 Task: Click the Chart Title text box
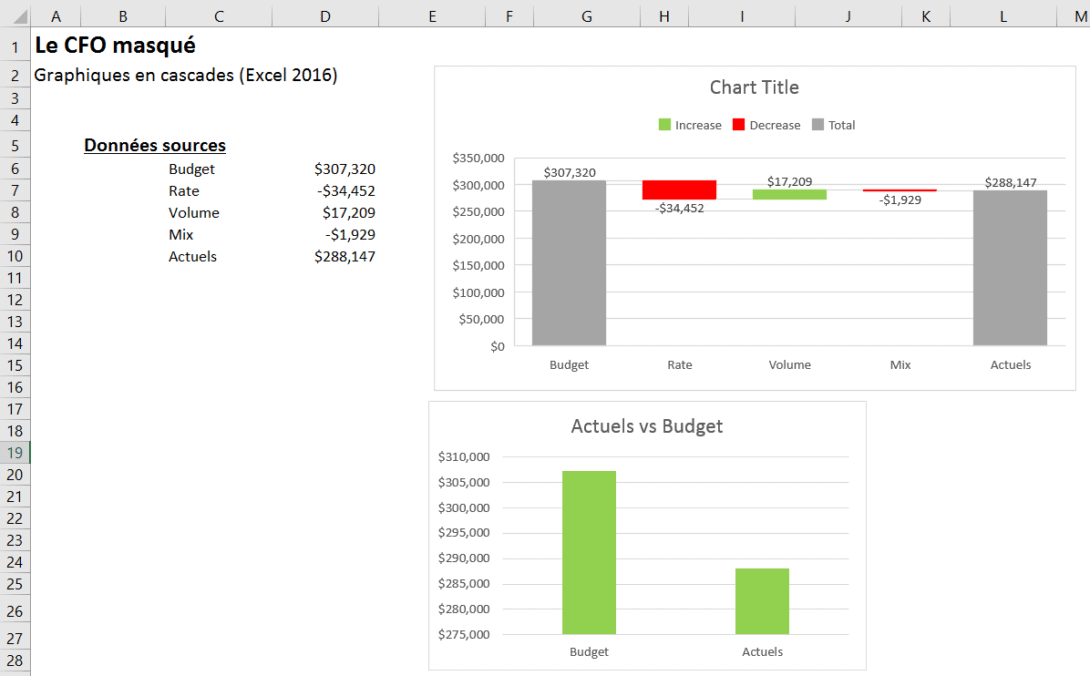754,87
